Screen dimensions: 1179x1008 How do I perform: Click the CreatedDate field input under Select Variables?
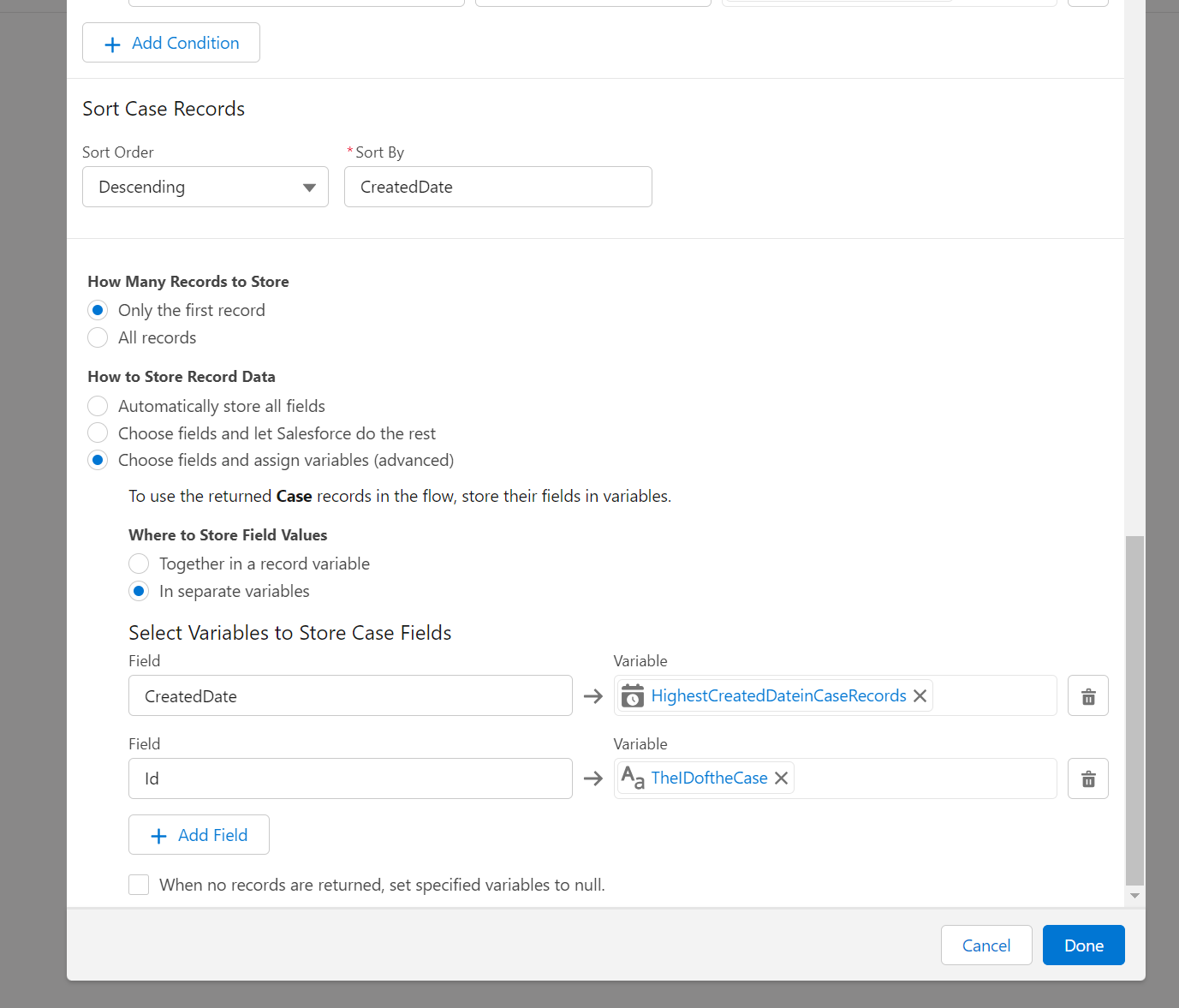click(350, 696)
